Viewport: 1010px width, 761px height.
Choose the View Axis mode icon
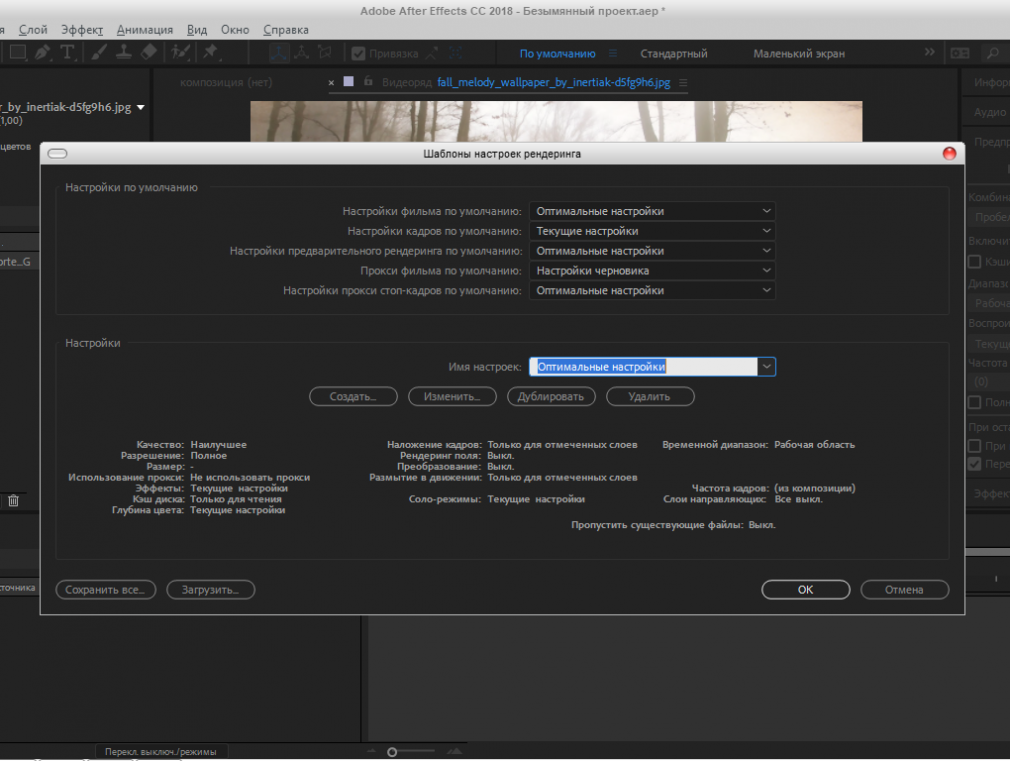(x=325, y=53)
